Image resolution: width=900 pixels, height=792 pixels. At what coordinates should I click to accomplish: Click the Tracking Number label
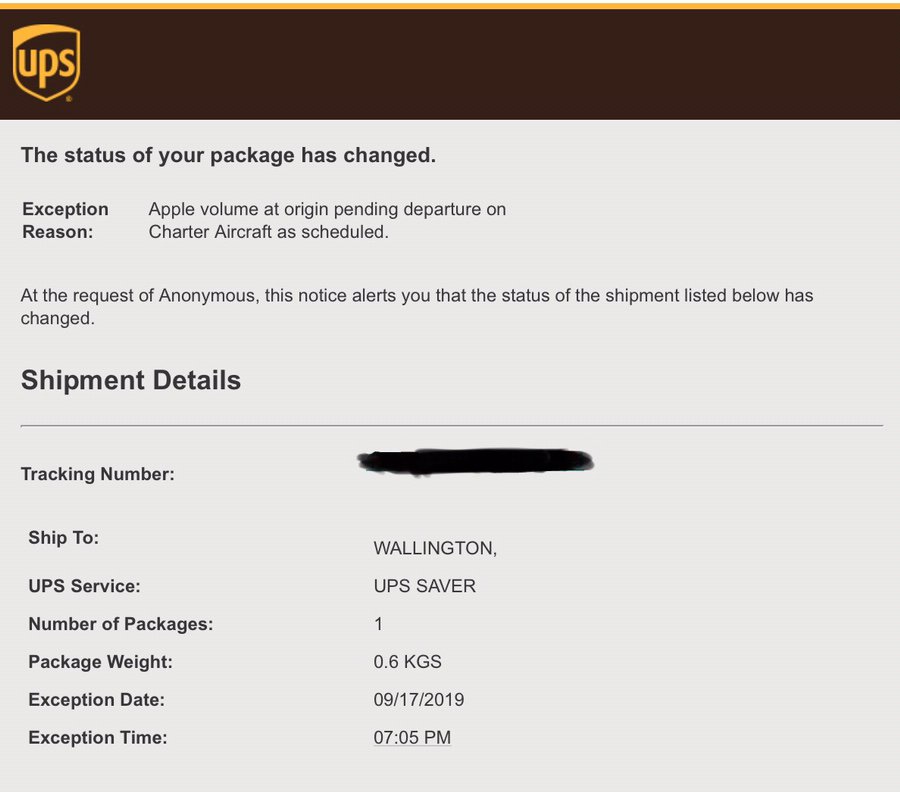[x=98, y=474]
